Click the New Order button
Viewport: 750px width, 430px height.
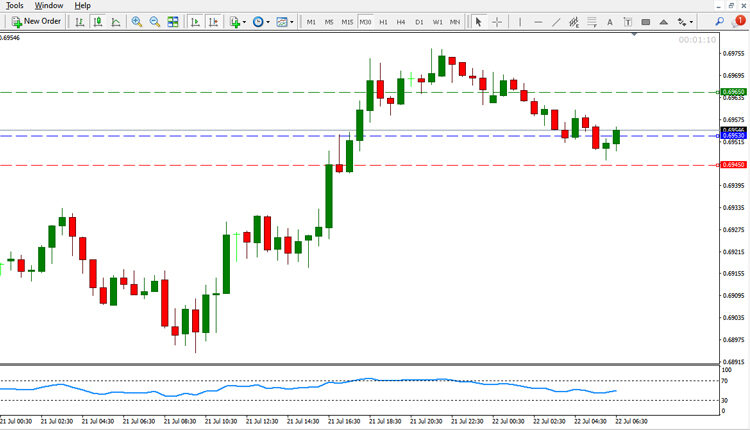point(36,22)
